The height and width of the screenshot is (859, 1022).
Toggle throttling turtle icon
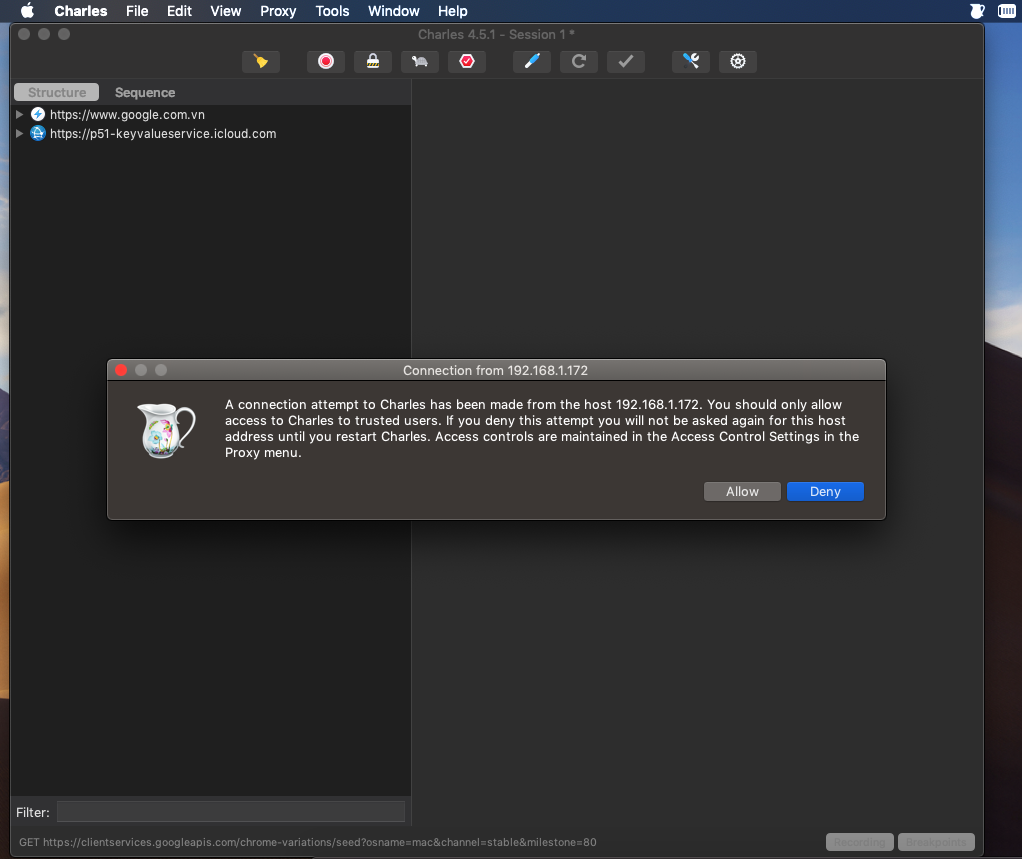pos(420,61)
